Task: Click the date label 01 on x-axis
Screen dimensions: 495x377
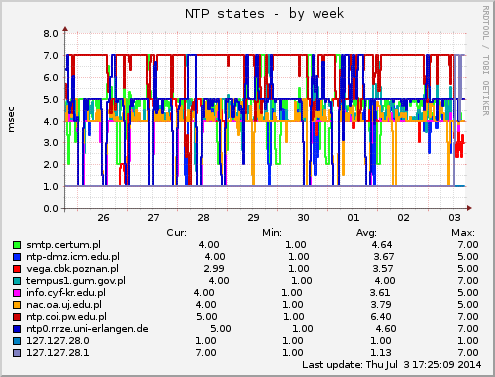Action: [x=353, y=218]
